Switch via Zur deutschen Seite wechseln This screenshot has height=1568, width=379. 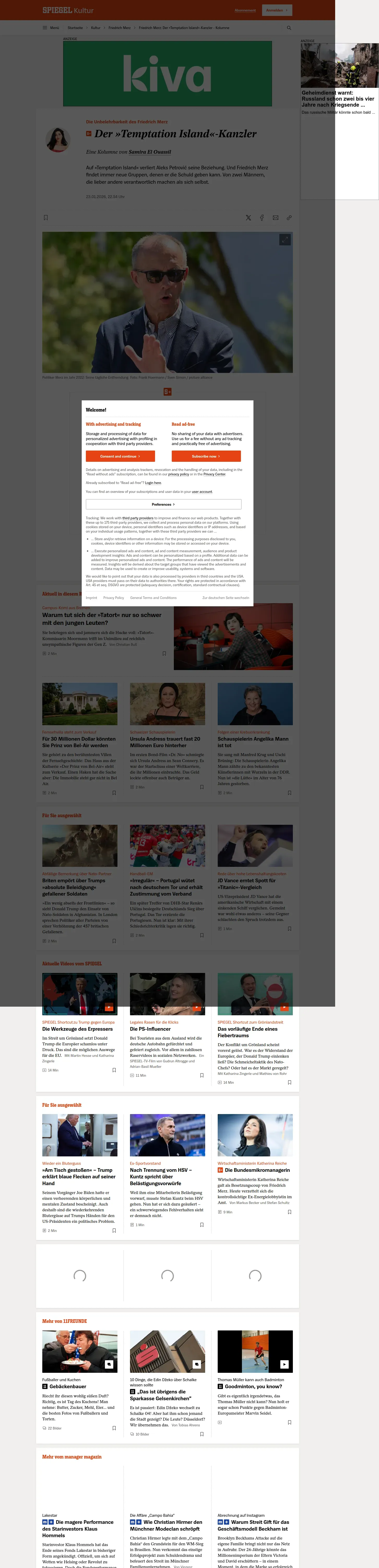[x=226, y=598]
